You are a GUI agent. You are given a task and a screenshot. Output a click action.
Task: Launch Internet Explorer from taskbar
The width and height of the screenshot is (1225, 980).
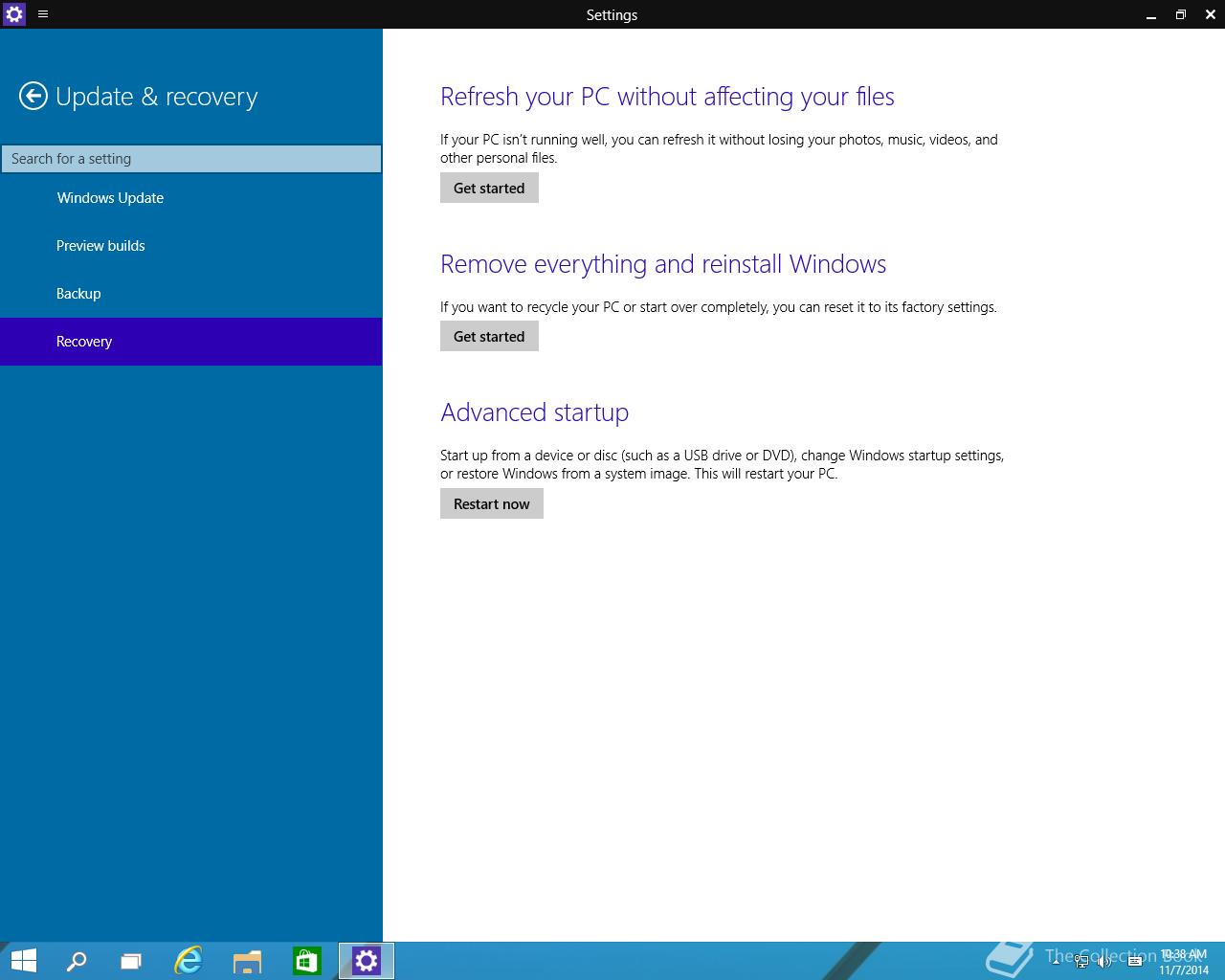click(x=189, y=961)
